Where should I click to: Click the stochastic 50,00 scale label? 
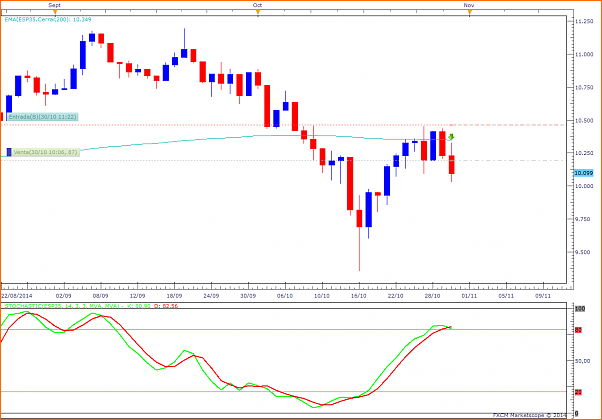pos(582,361)
